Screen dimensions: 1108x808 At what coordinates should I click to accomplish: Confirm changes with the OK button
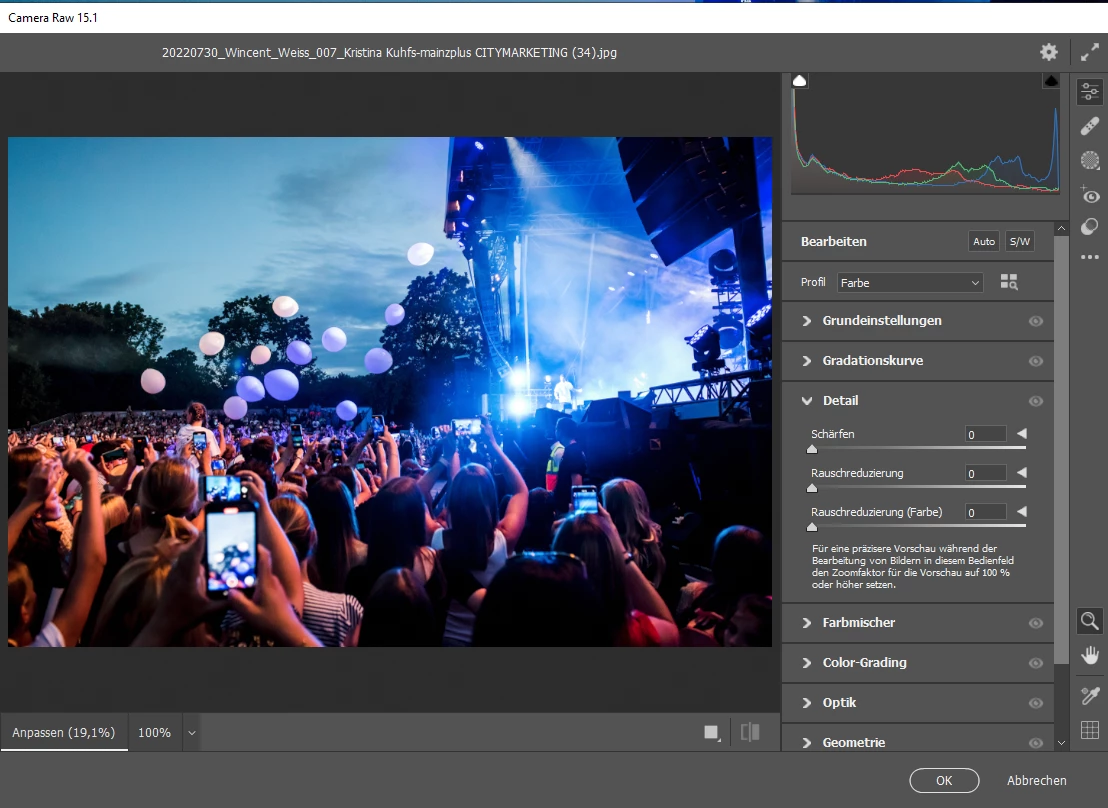[x=944, y=780]
